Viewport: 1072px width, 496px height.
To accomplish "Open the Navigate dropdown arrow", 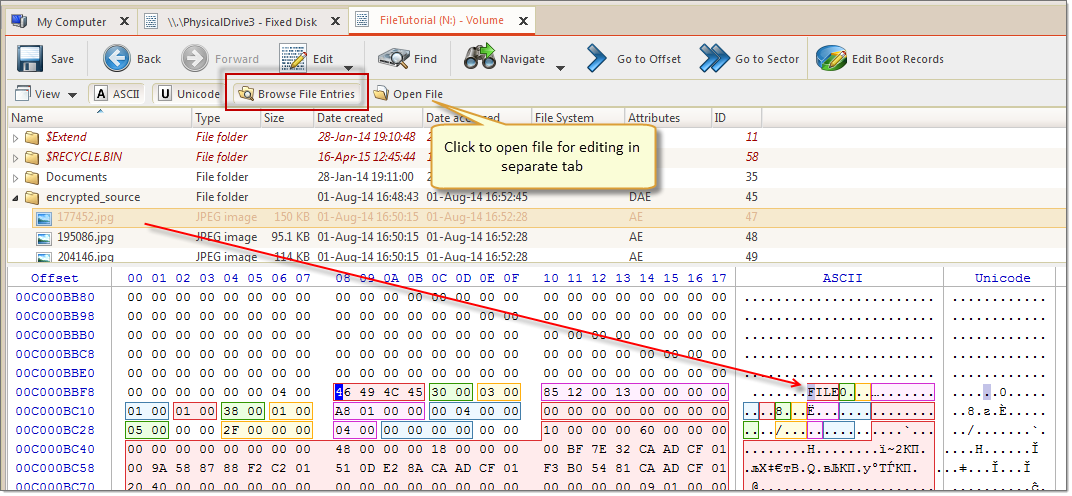I will (x=560, y=69).
